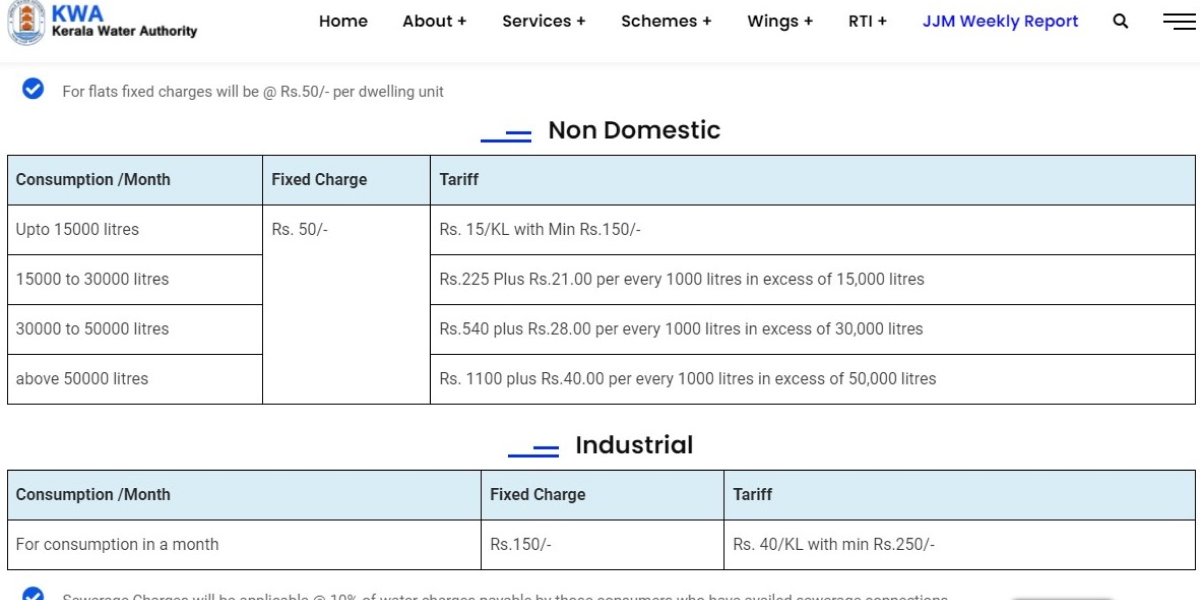
Task: Click the 30000 to 50000 litres row
Action: (92, 329)
